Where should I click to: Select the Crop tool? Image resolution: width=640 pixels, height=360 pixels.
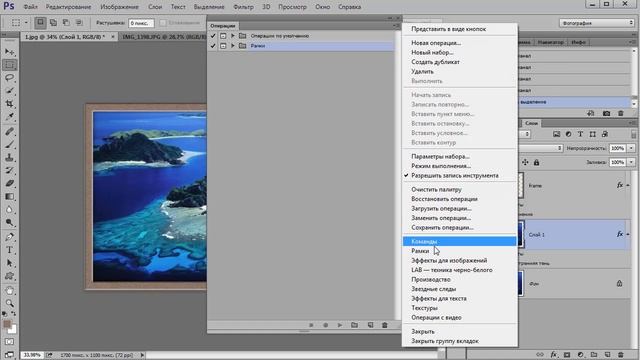(x=9, y=104)
